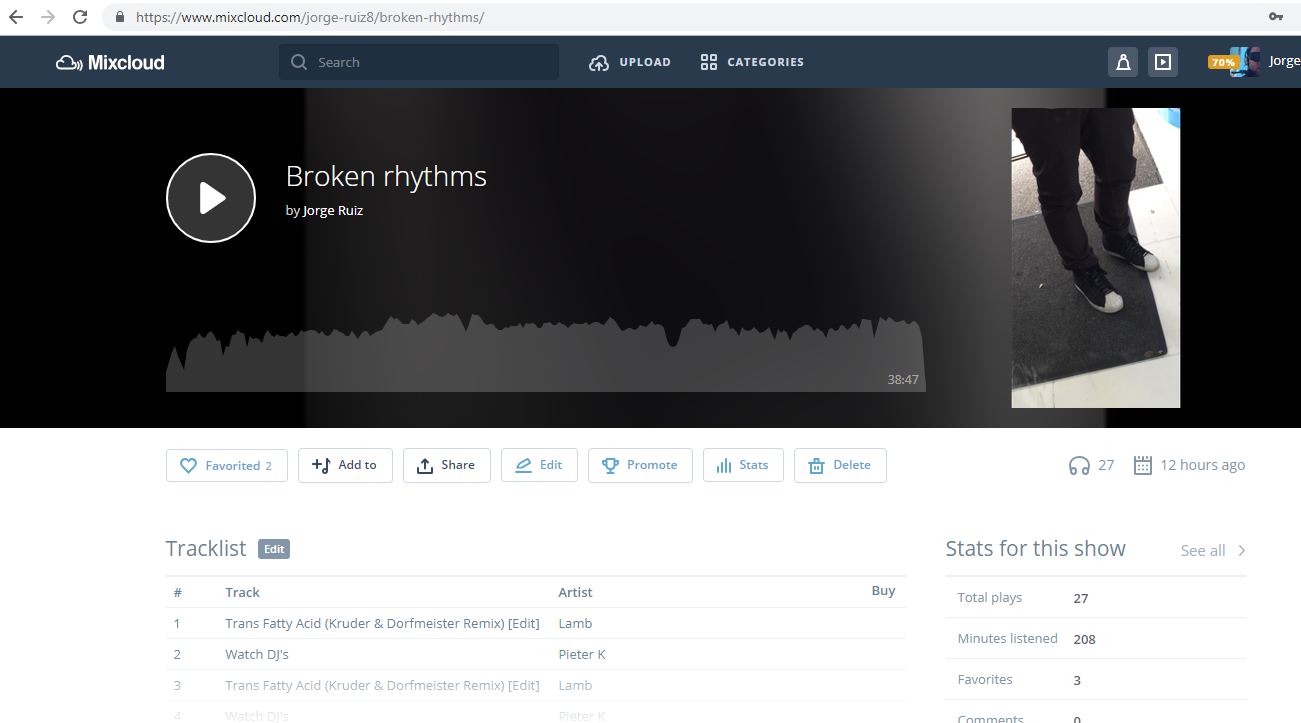Open the Add to playlist menu
The height and width of the screenshot is (723, 1301).
click(345, 465)
